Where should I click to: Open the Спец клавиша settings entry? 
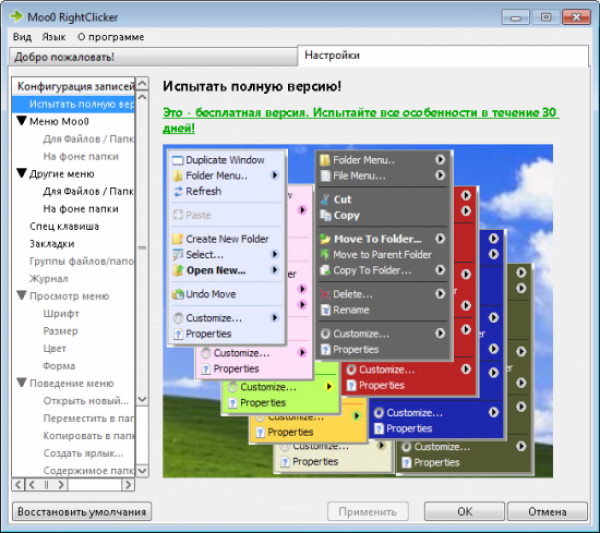64,227
